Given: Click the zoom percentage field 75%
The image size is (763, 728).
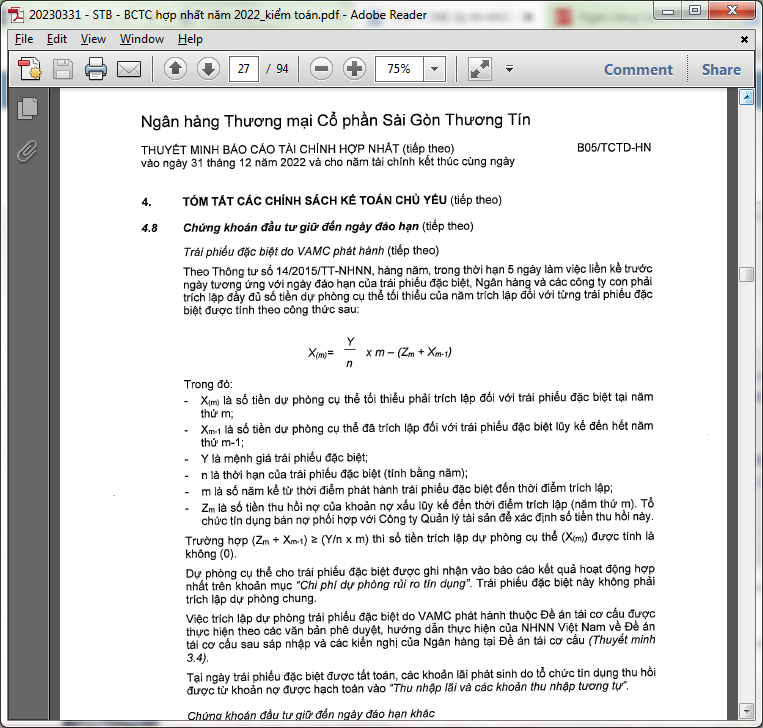Looking at the screenshot, I should point(400,69).
